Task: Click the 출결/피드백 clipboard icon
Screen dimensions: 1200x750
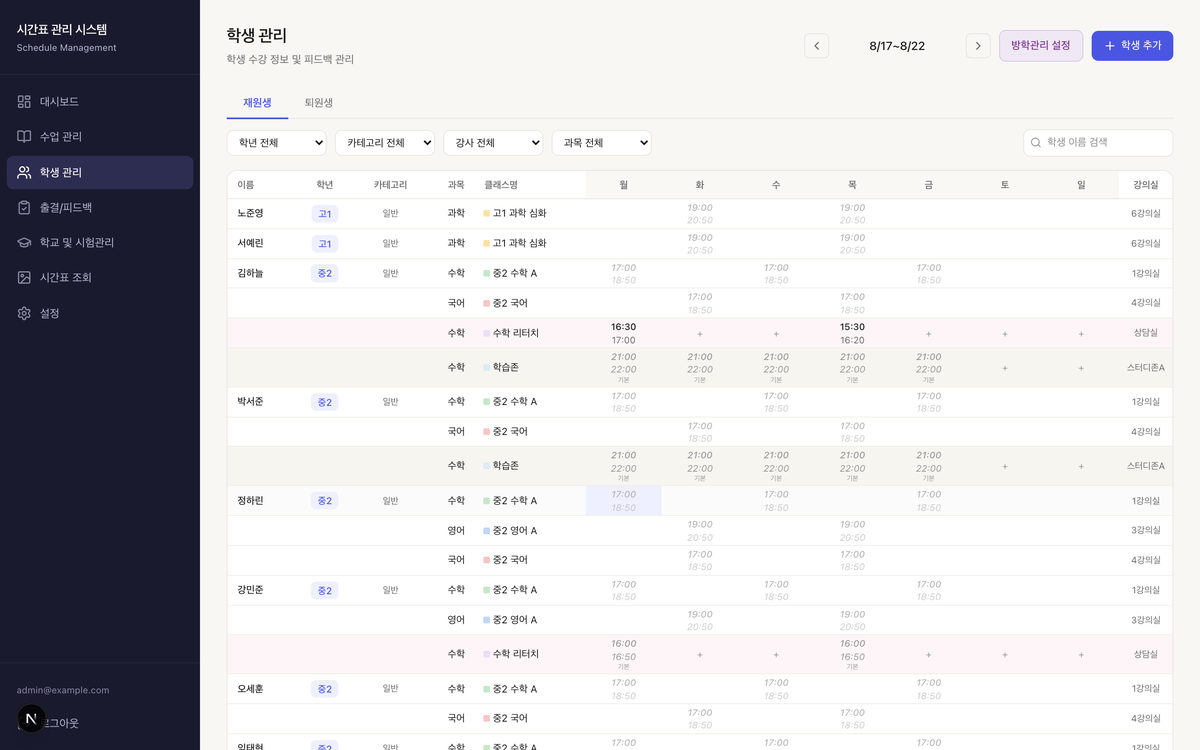Action: (24, 207)
